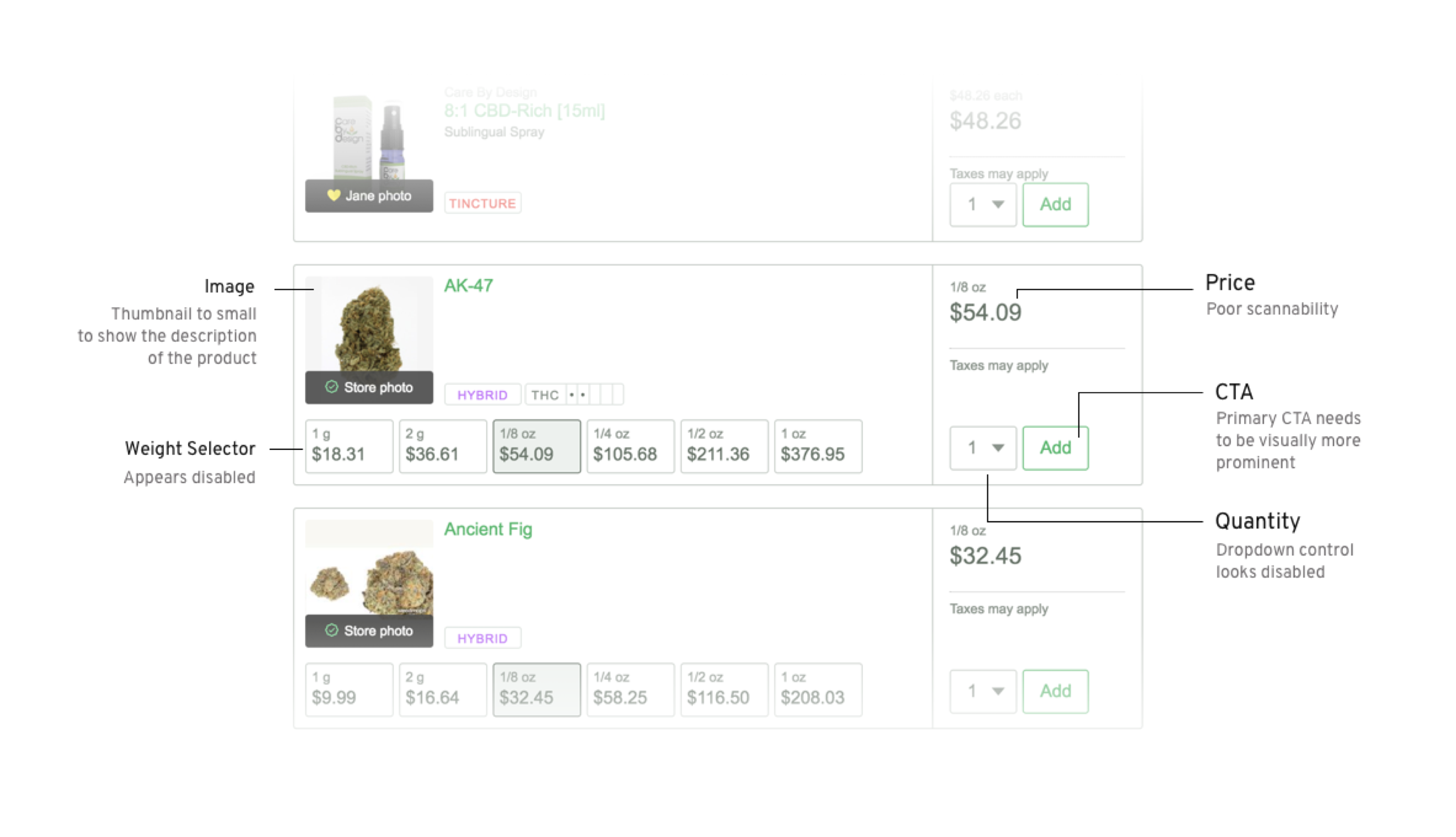Select the 1 g $18.31 weight option

[x=349, y=446]
